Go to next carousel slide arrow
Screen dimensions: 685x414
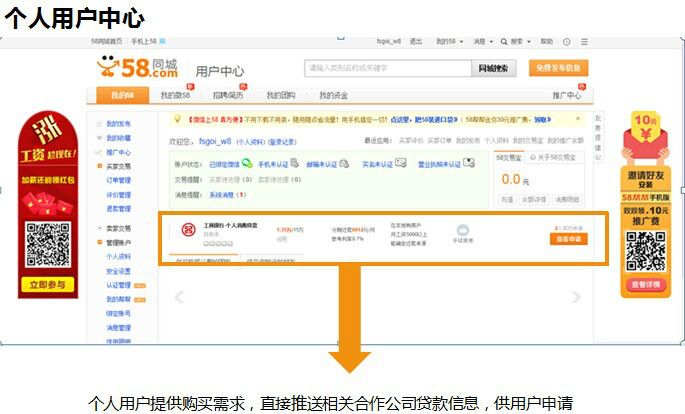(576, 297)
